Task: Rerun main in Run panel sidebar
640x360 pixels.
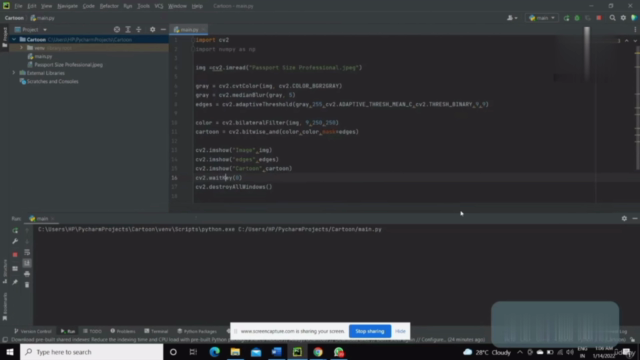Action: pos(15,231)
